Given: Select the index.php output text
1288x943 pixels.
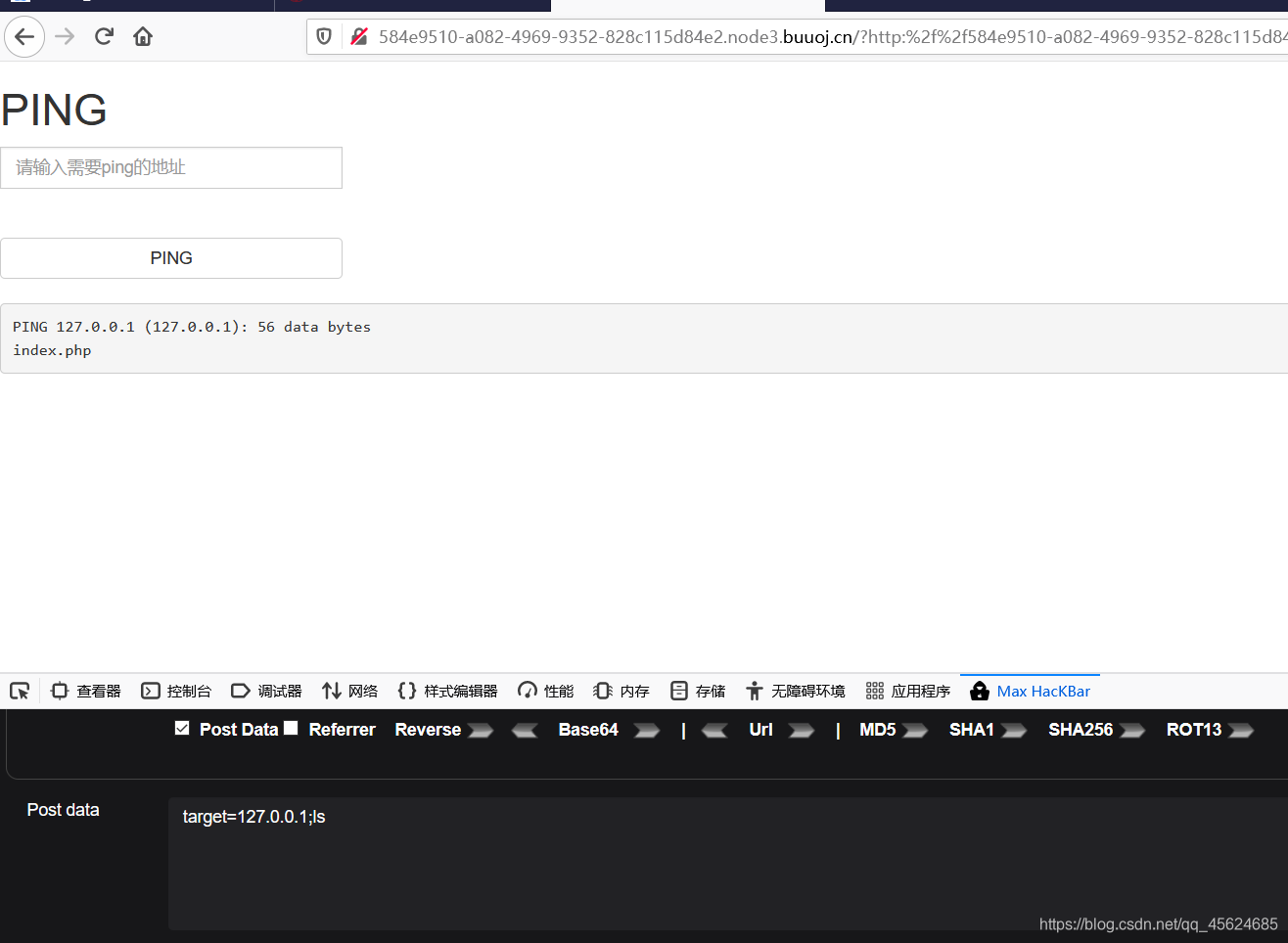Looking at the screenshot, I should point(52,350).
